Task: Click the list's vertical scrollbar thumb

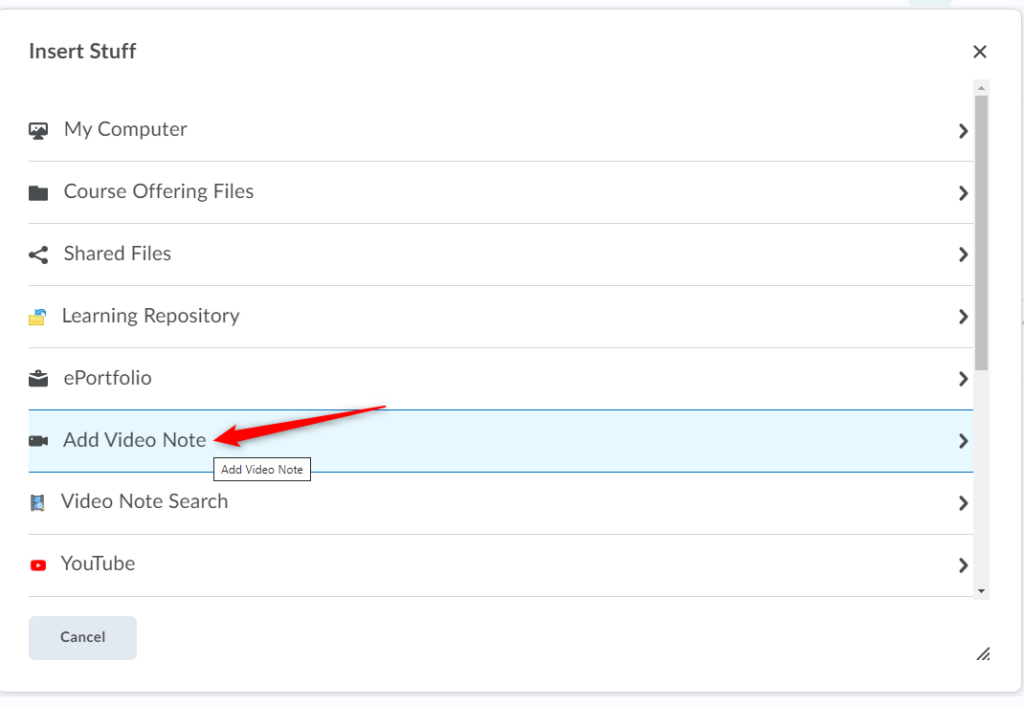Action: 981,230
